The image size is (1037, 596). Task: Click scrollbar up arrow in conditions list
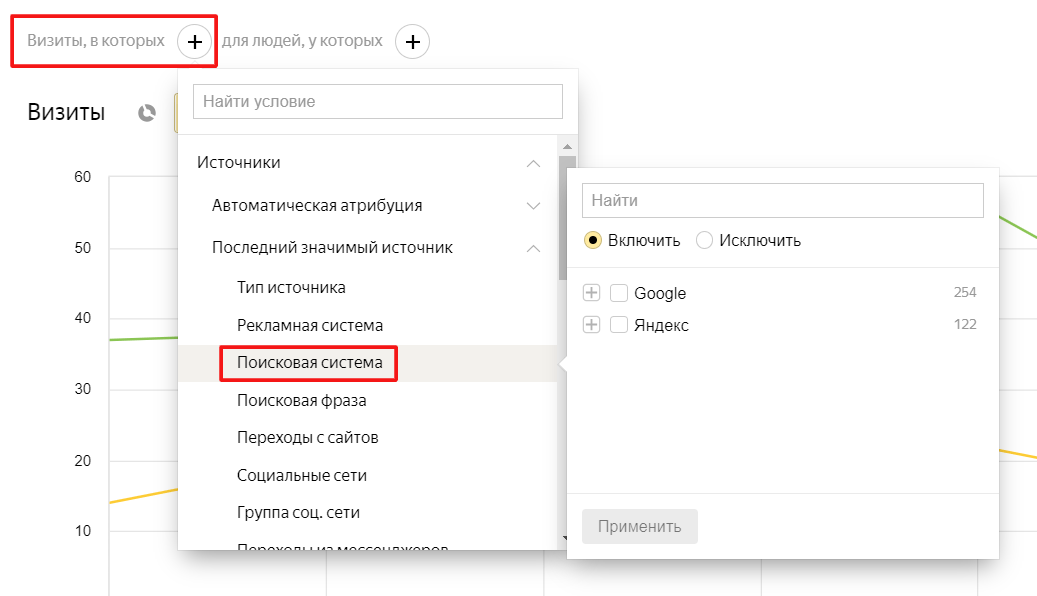567,146
